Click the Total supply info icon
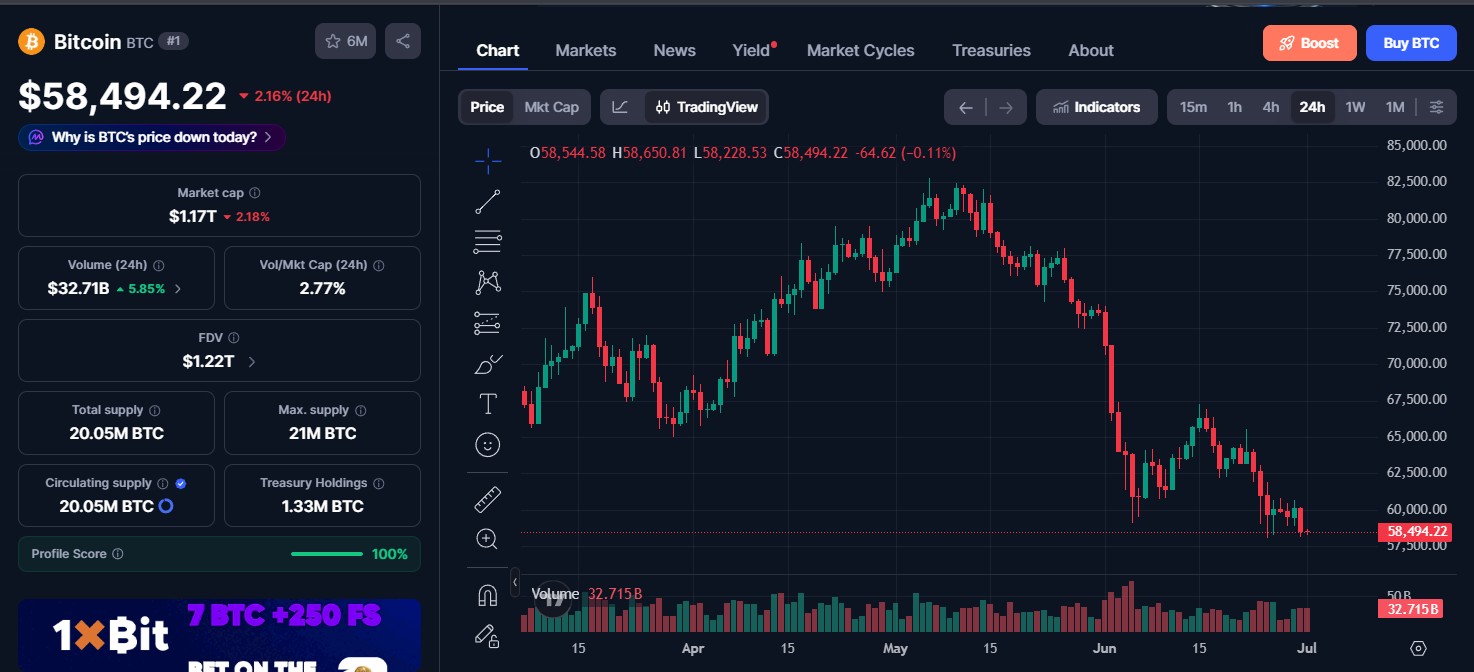This screenshot has height=672, width=1474. pyautogui.click(x=155, y=410)
